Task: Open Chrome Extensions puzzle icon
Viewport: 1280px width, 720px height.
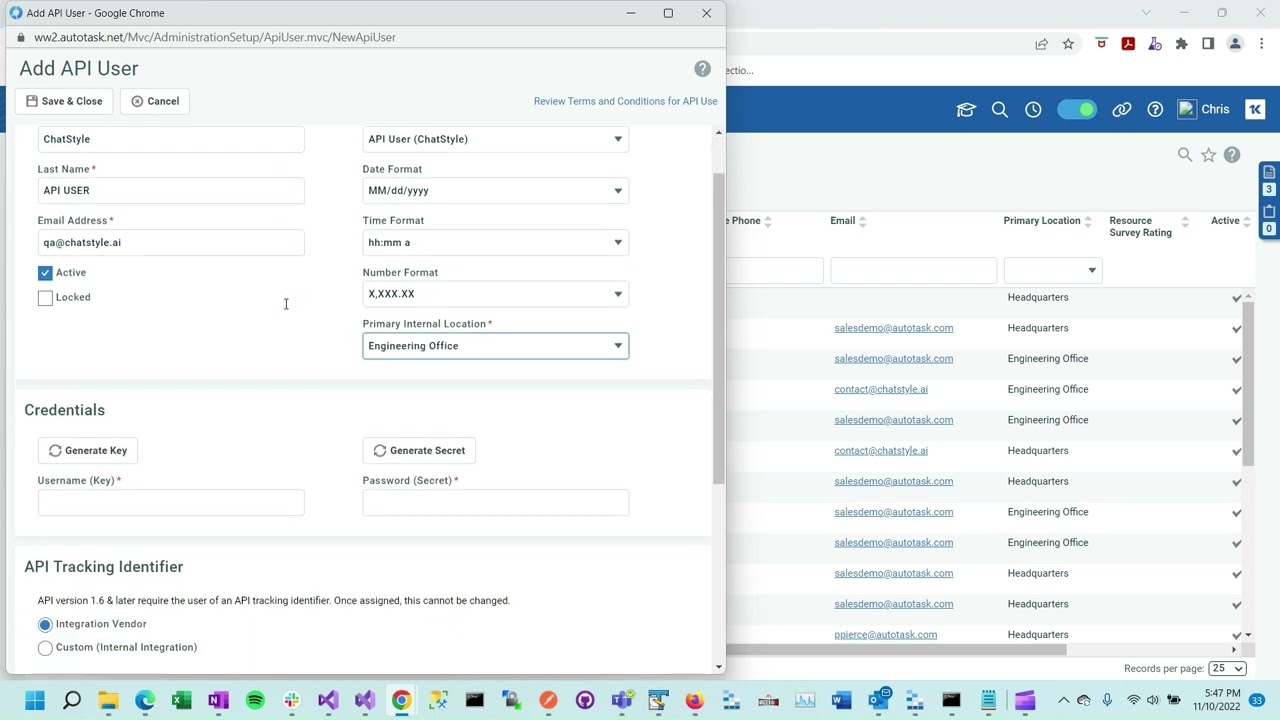Action: pyautogui.click(x=1181, y=44)
